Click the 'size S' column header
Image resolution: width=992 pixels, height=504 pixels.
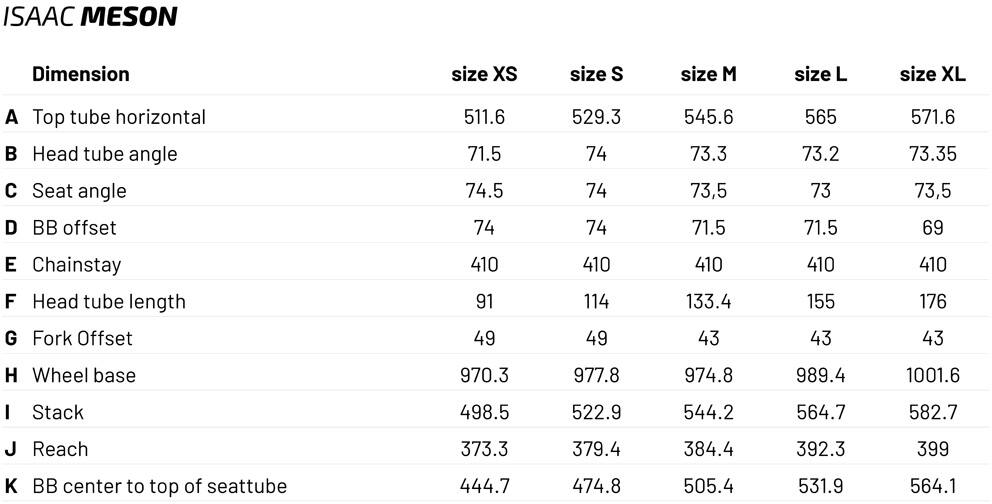tap(596, 75)
